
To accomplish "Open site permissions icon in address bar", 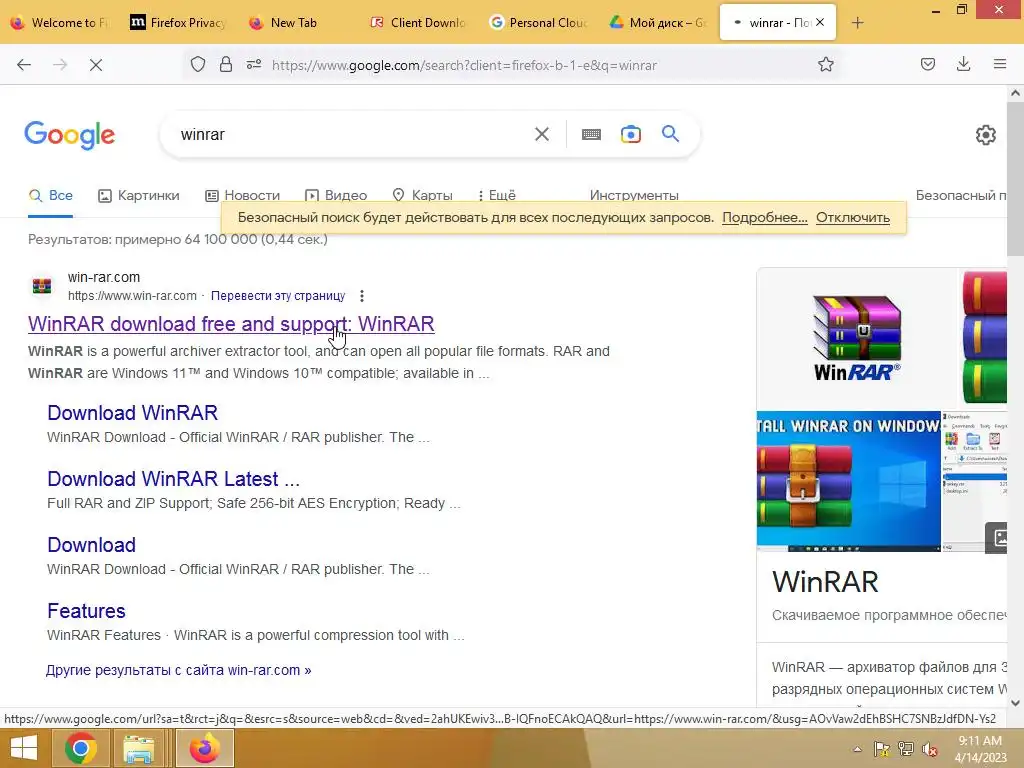I will pyautogui.click(x=254, y=65).
